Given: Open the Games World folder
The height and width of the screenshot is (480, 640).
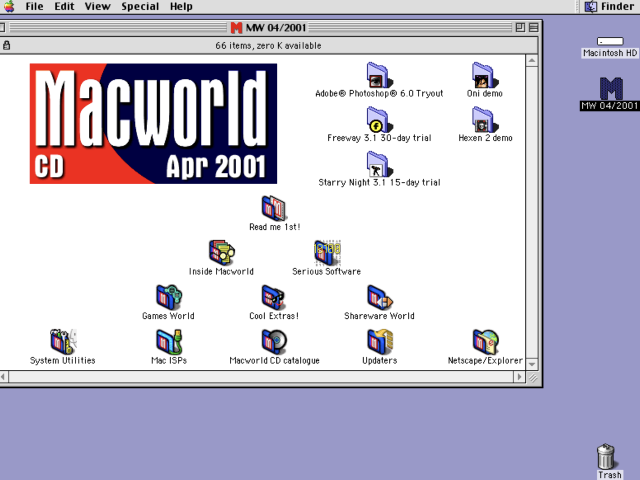Looking at the screenshot, I should (x=168, y=297).
